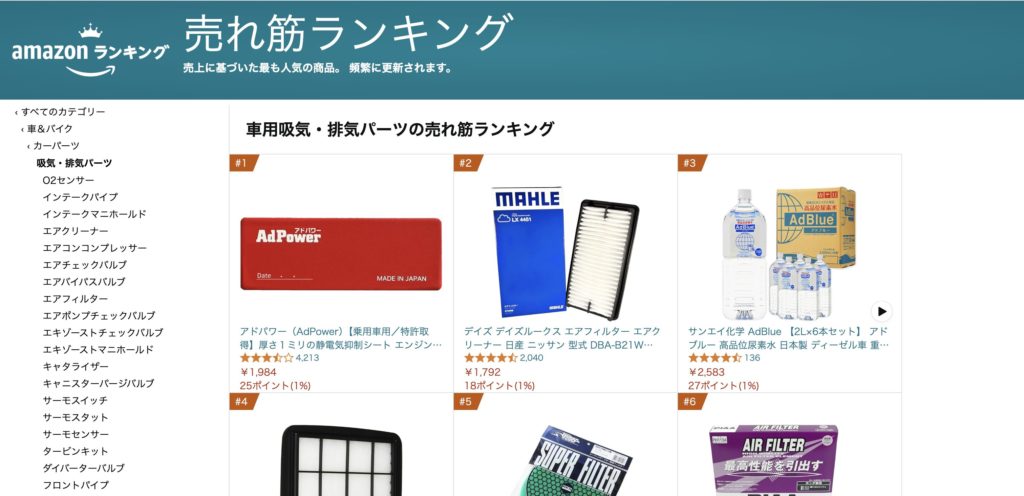Open the MAHLE air filter image
This screenshot has height=496, width=1024.
click(566, 253)
